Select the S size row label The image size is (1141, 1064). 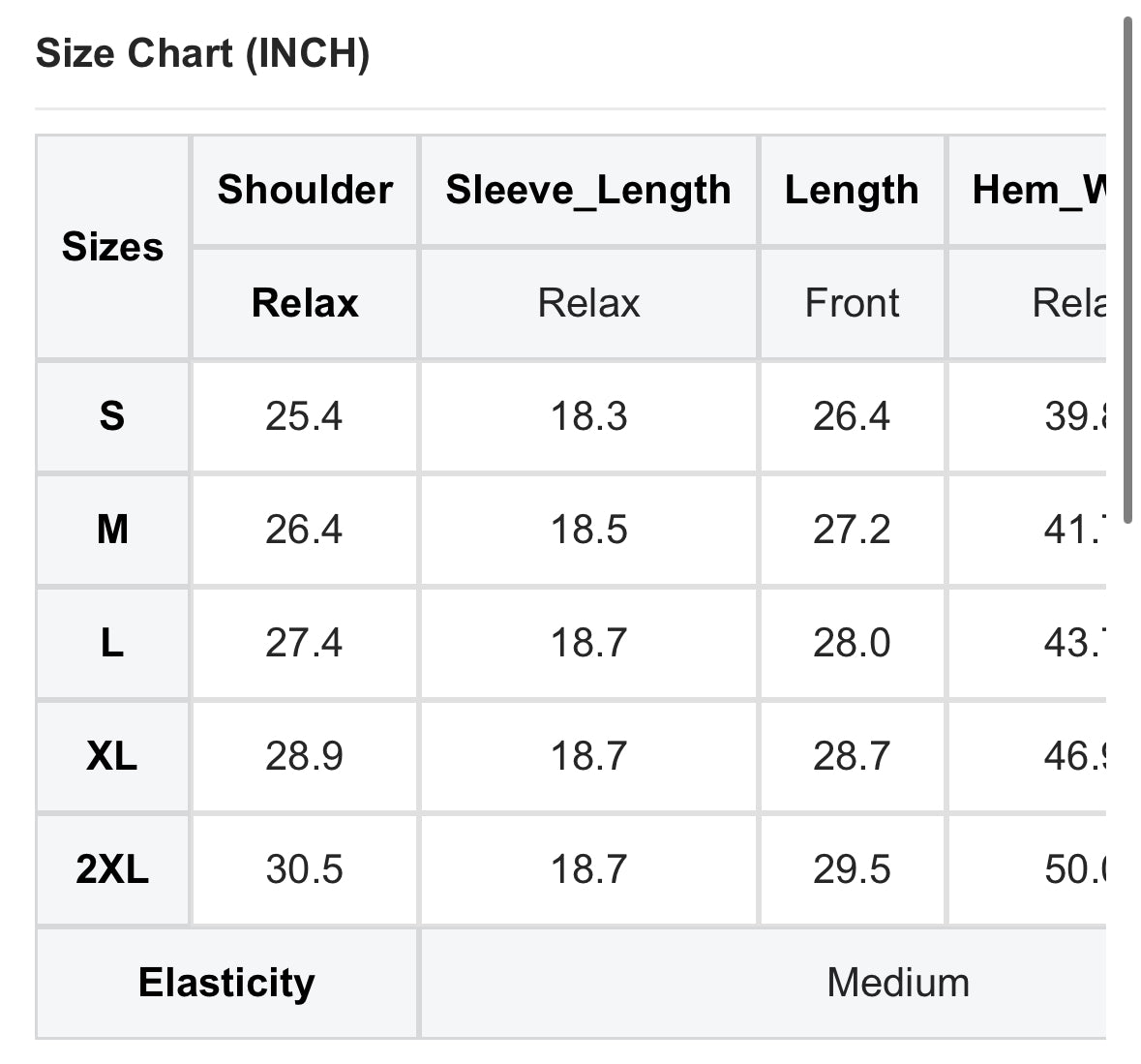coord(112,416)
